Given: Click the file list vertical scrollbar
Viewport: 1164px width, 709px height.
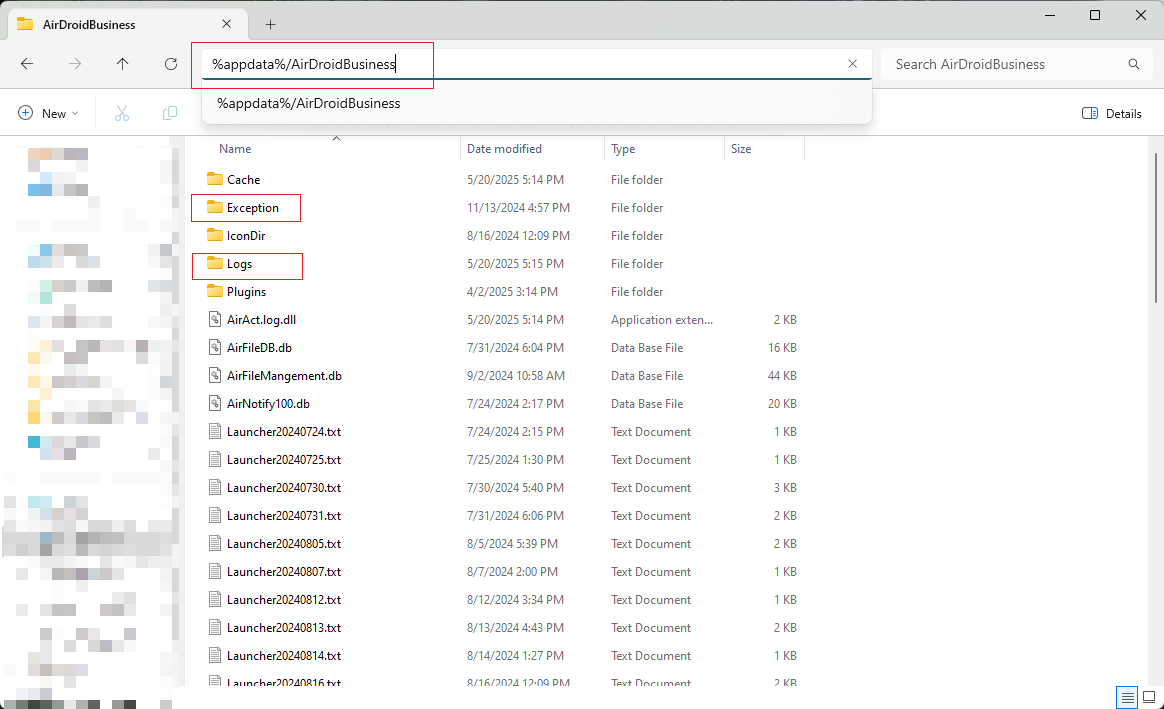Looking at the screenshot, I should pyautogui.click(x=1156, y=228).
